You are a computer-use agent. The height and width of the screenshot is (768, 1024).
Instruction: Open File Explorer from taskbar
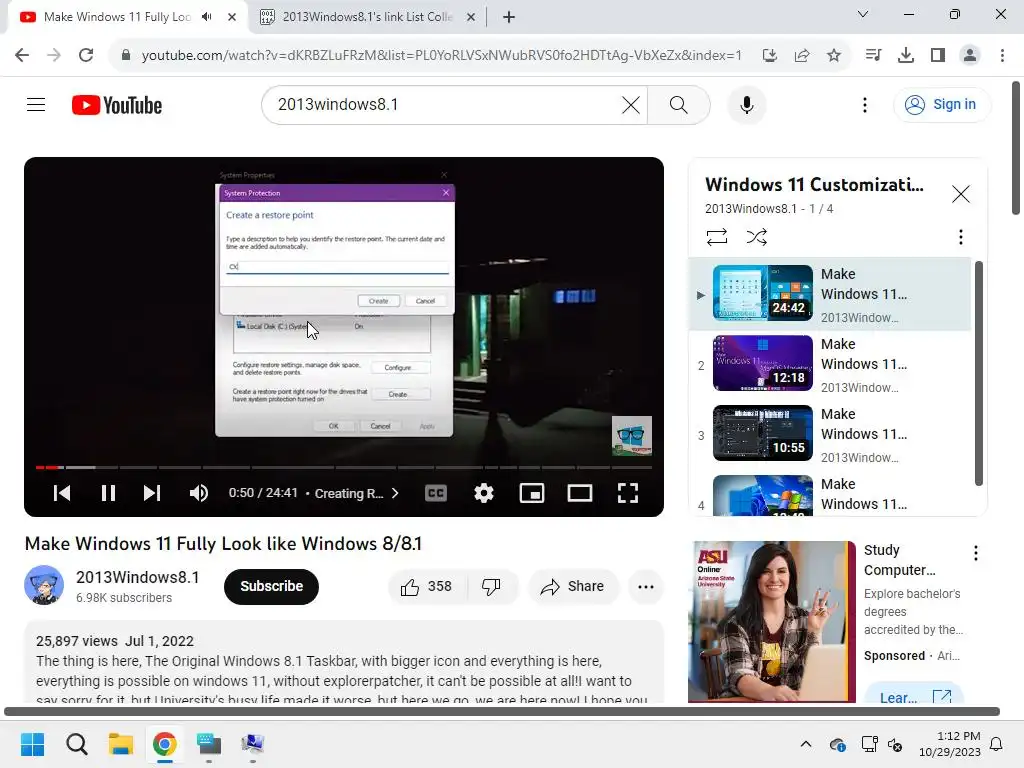tap(121, 744)
